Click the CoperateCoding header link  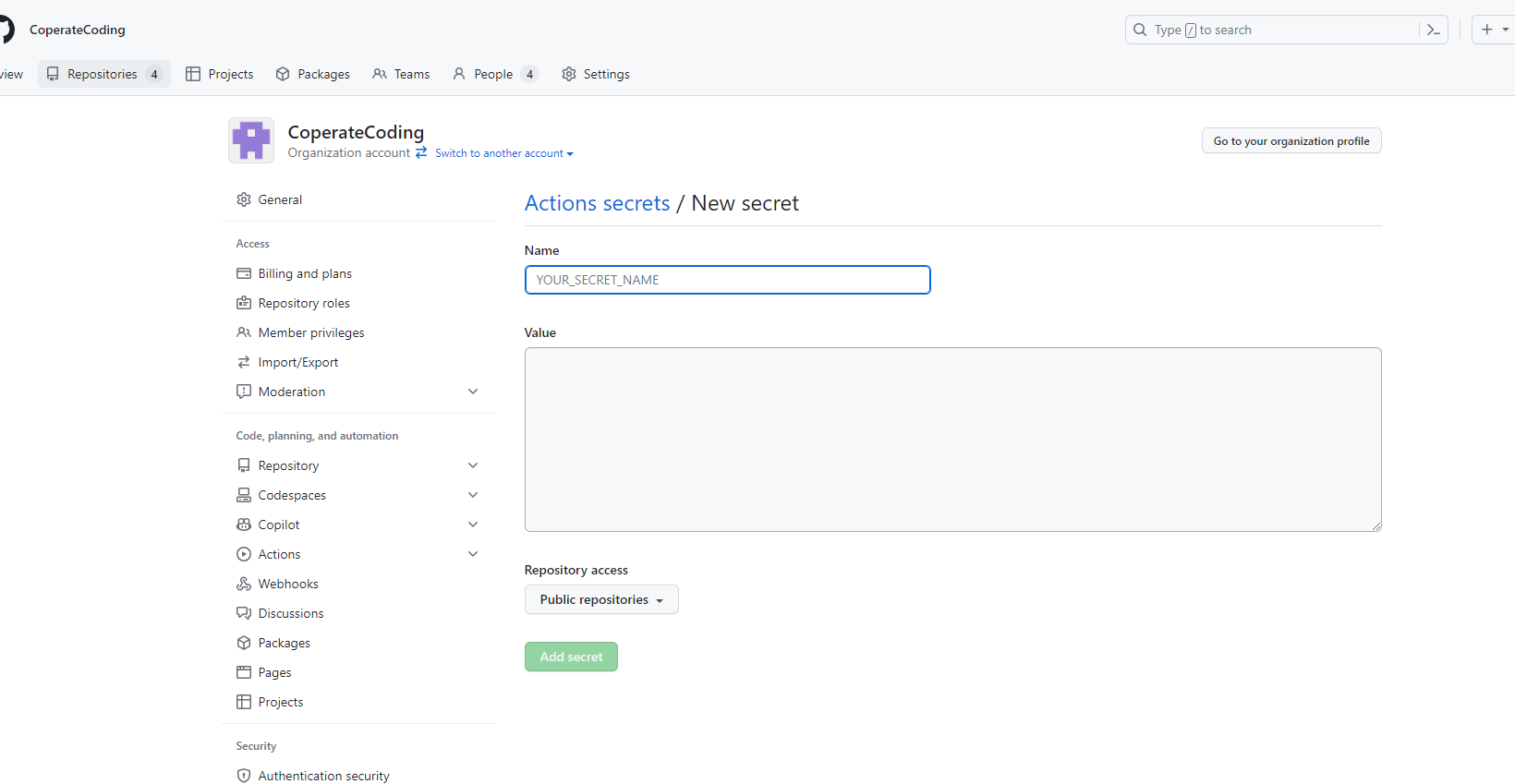pyautogui.click(x=78, y=30)
